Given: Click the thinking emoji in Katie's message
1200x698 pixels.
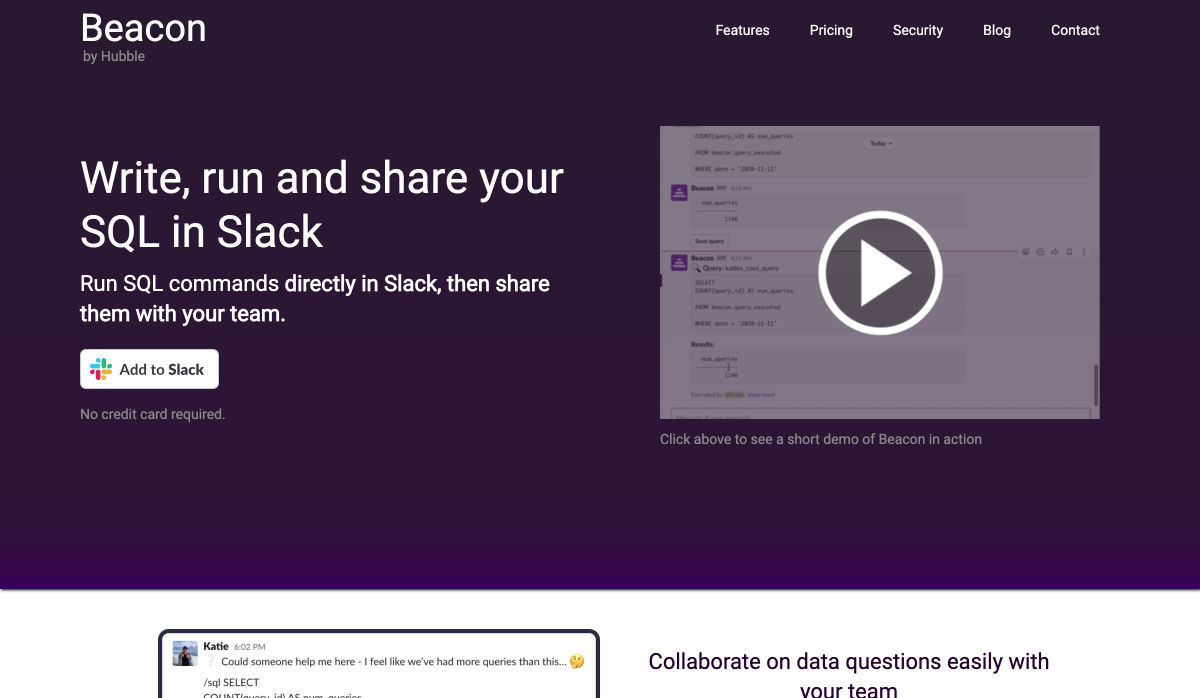Looking at the screenshot, I should 576,661.
